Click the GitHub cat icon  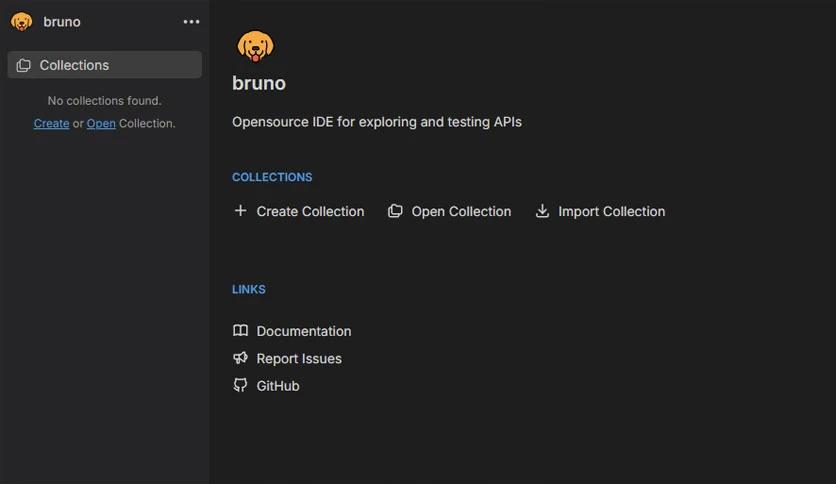coord(240,385)
